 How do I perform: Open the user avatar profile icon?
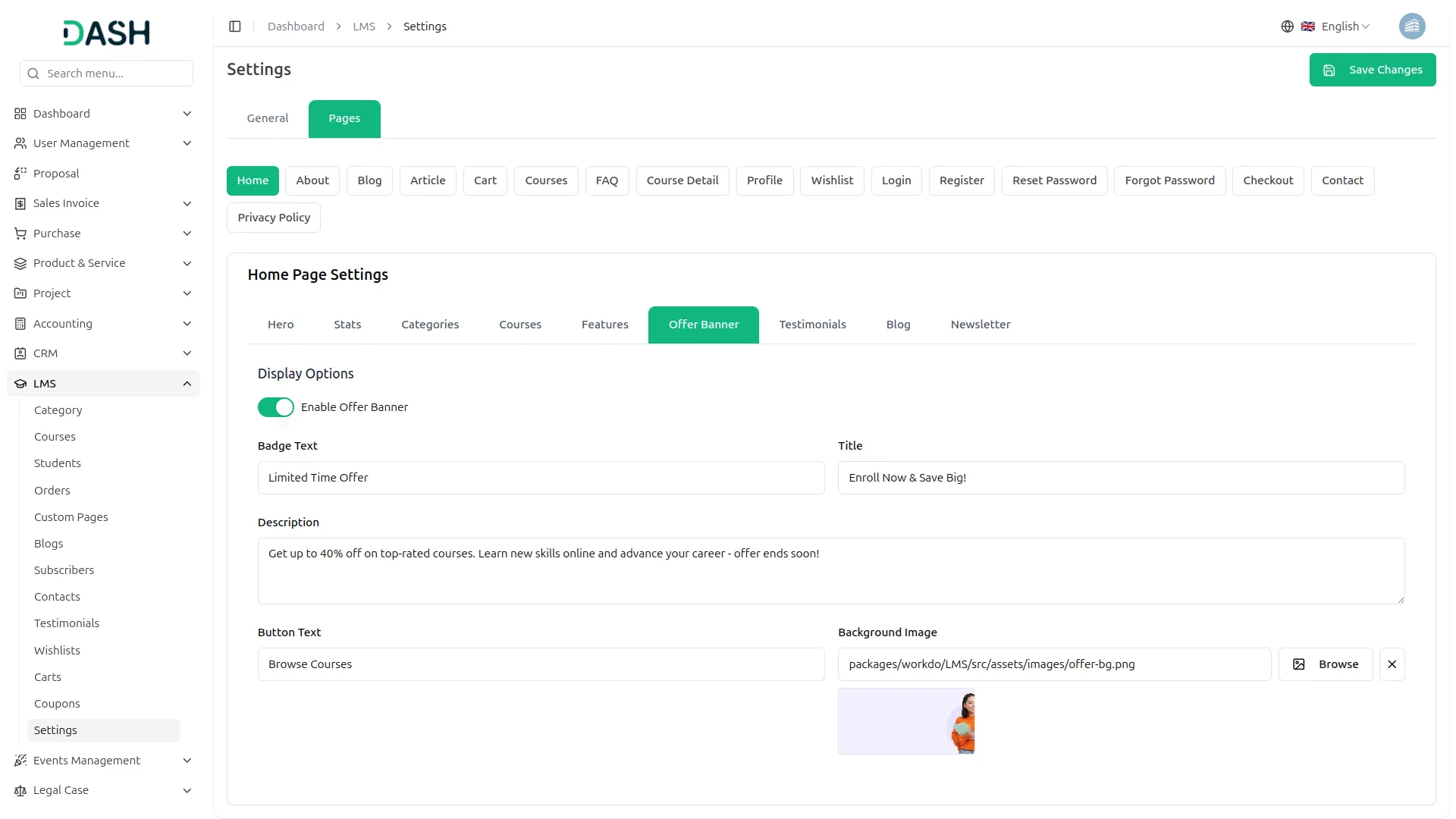pos(1411,27)
